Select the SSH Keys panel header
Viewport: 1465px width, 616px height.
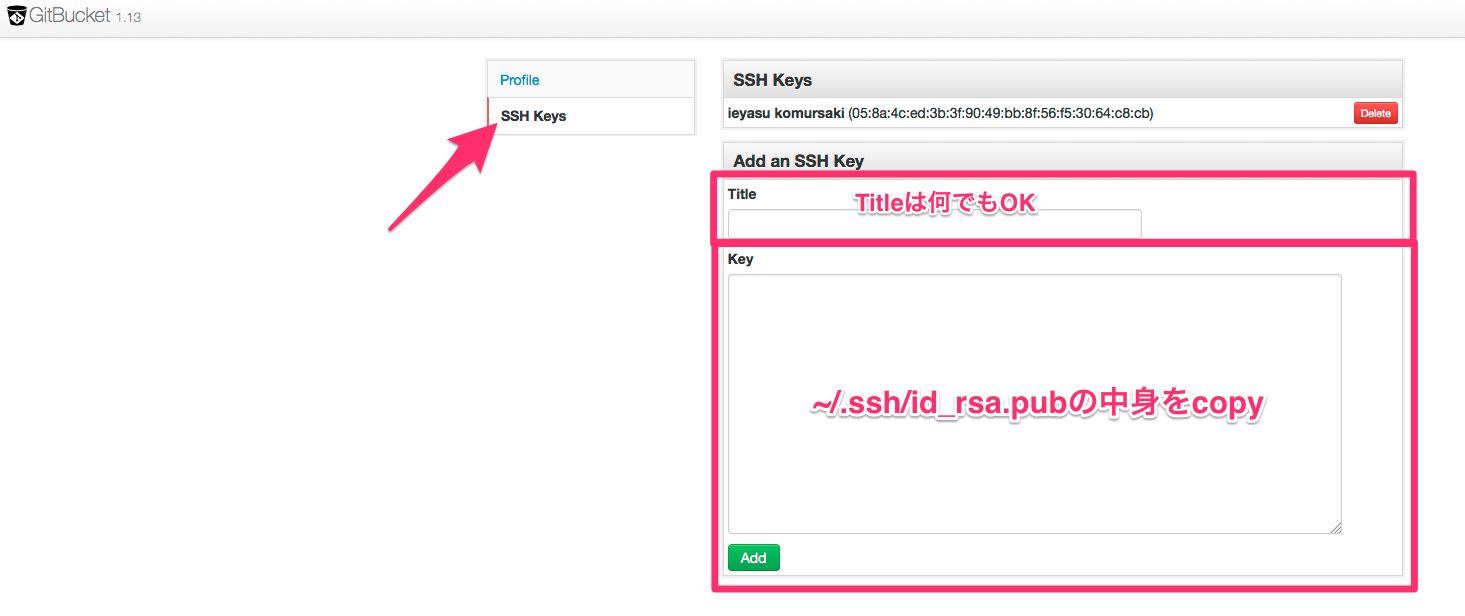[x=772, y=79]
